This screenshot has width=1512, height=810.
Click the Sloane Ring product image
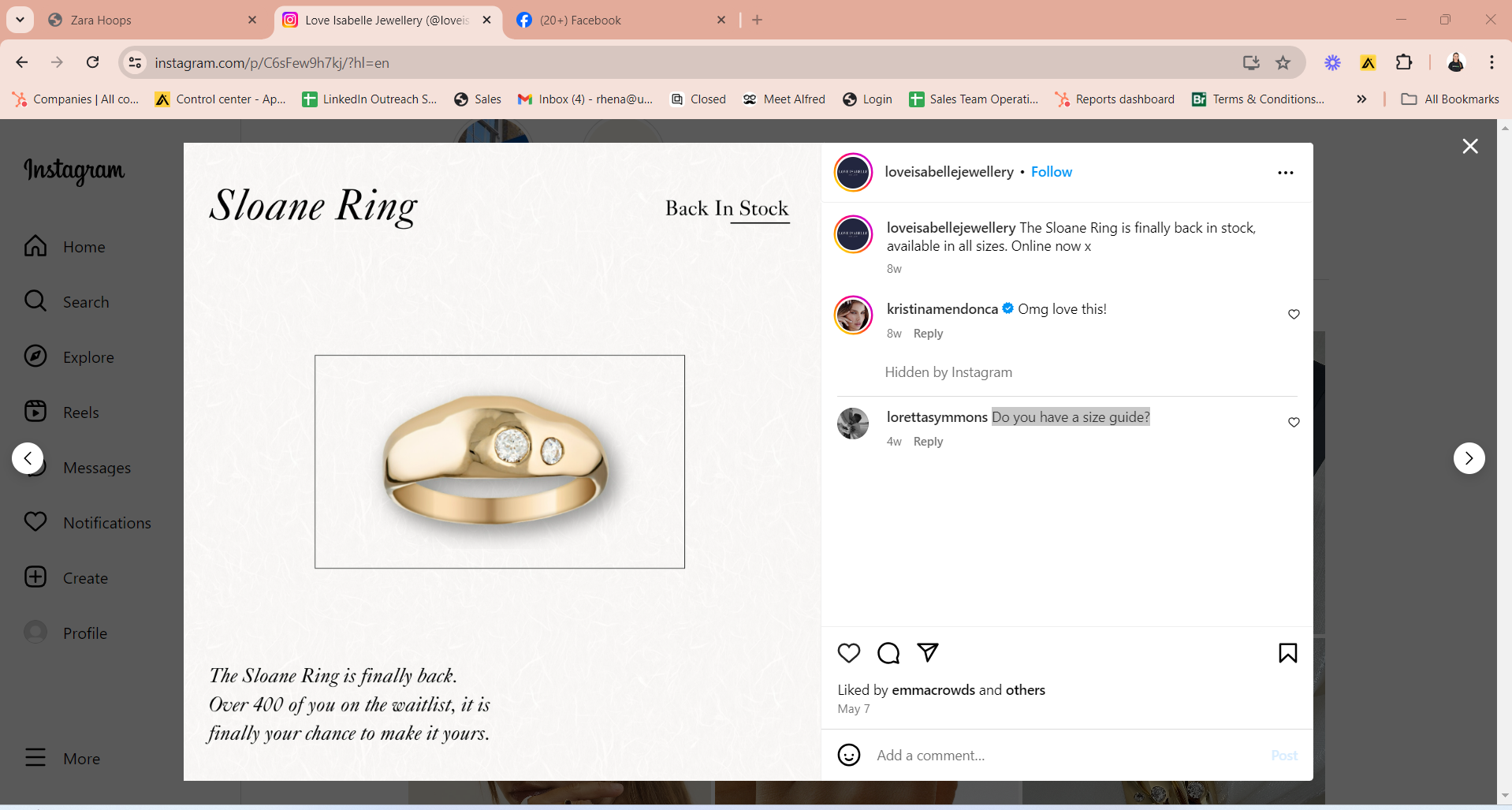(500, 461)
